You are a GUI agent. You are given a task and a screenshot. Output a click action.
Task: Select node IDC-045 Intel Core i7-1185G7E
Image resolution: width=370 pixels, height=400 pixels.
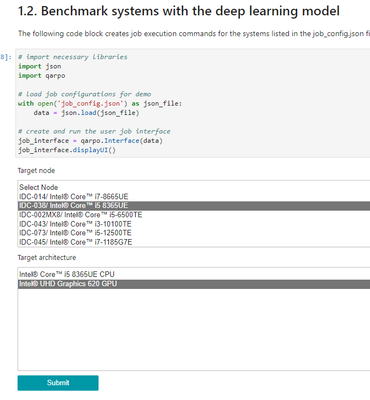pos(194,242)
